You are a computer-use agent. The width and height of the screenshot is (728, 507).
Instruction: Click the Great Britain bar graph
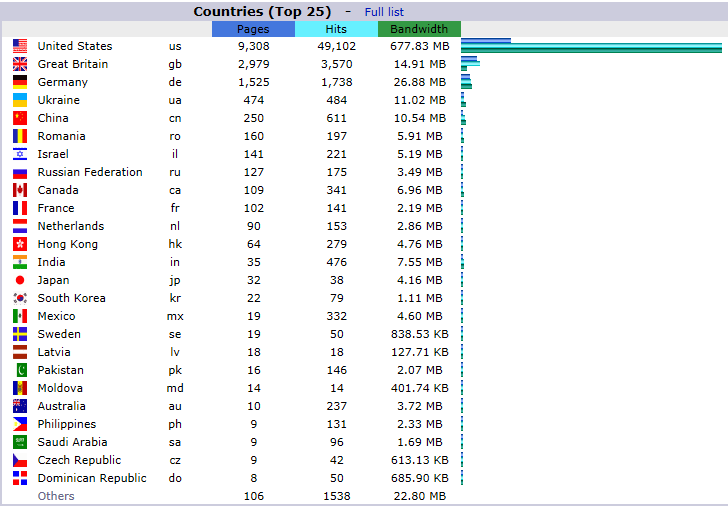coord(470,64)
